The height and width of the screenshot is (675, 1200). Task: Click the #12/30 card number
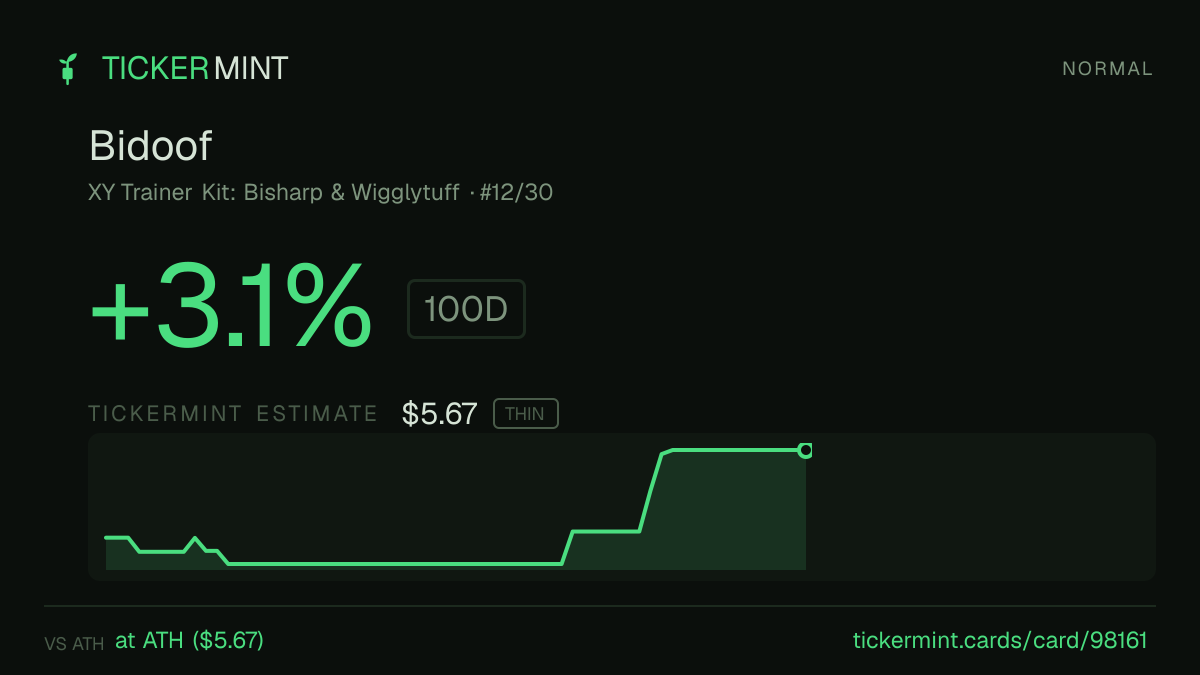point(516,192)
